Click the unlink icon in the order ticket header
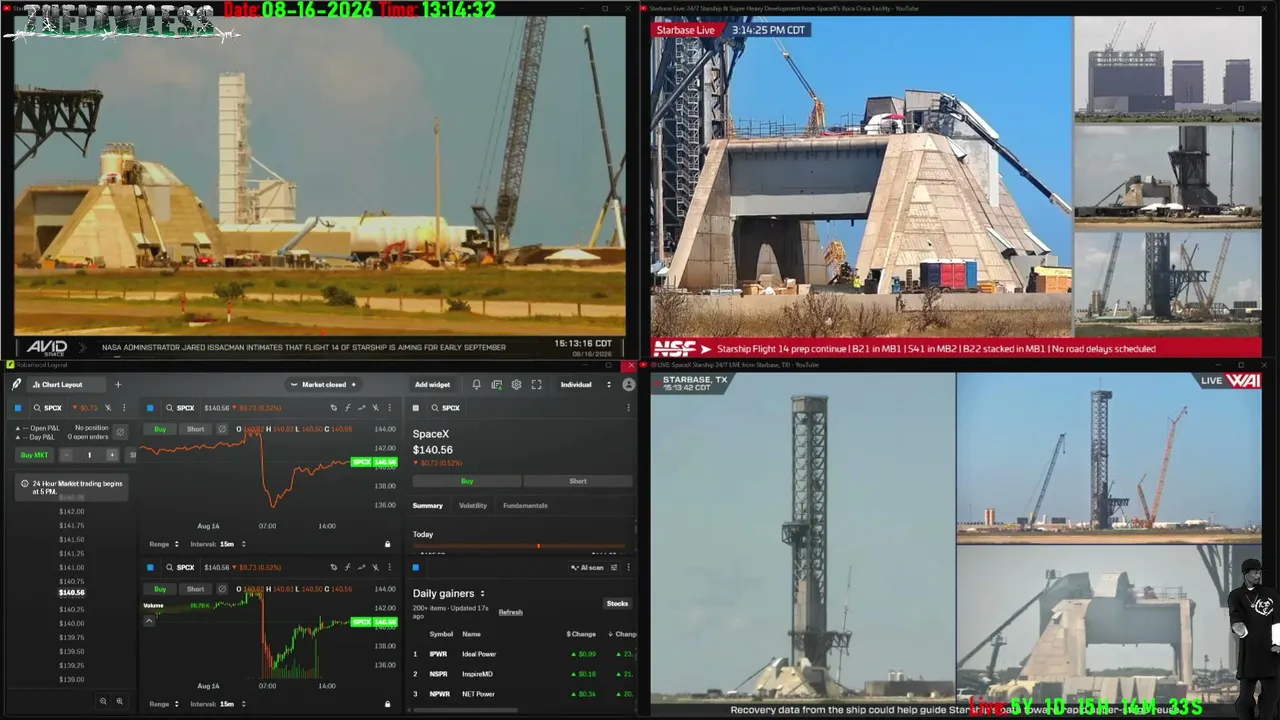Image resolution: width=1280 pixels, height=720 pixels. click(x=110, y=408)
